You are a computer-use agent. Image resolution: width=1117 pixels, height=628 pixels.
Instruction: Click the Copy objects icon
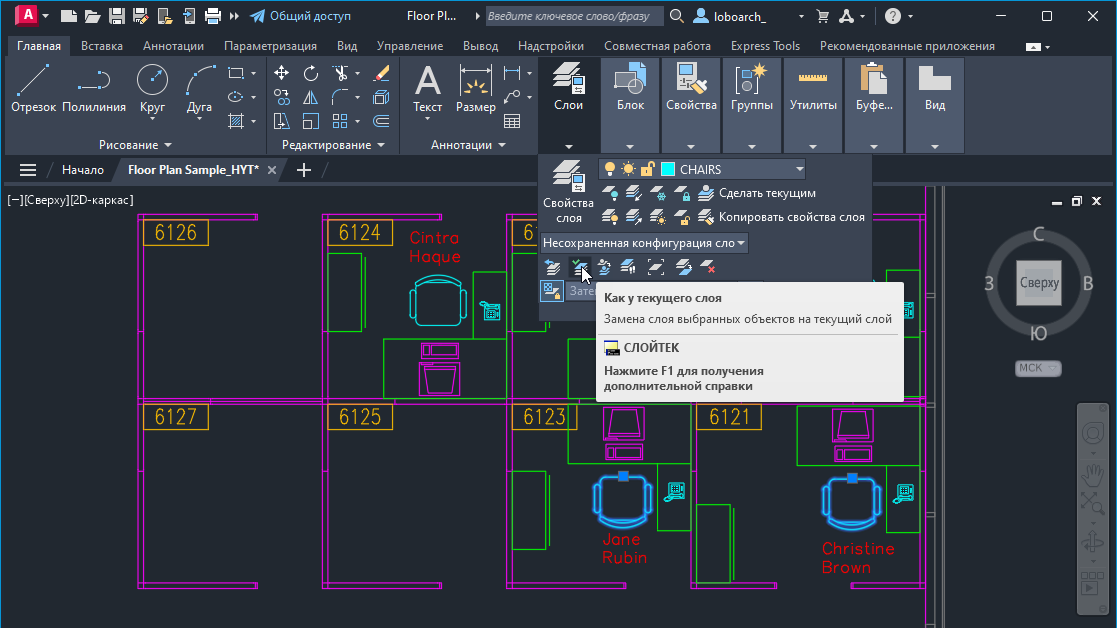(x=281, y=97)
